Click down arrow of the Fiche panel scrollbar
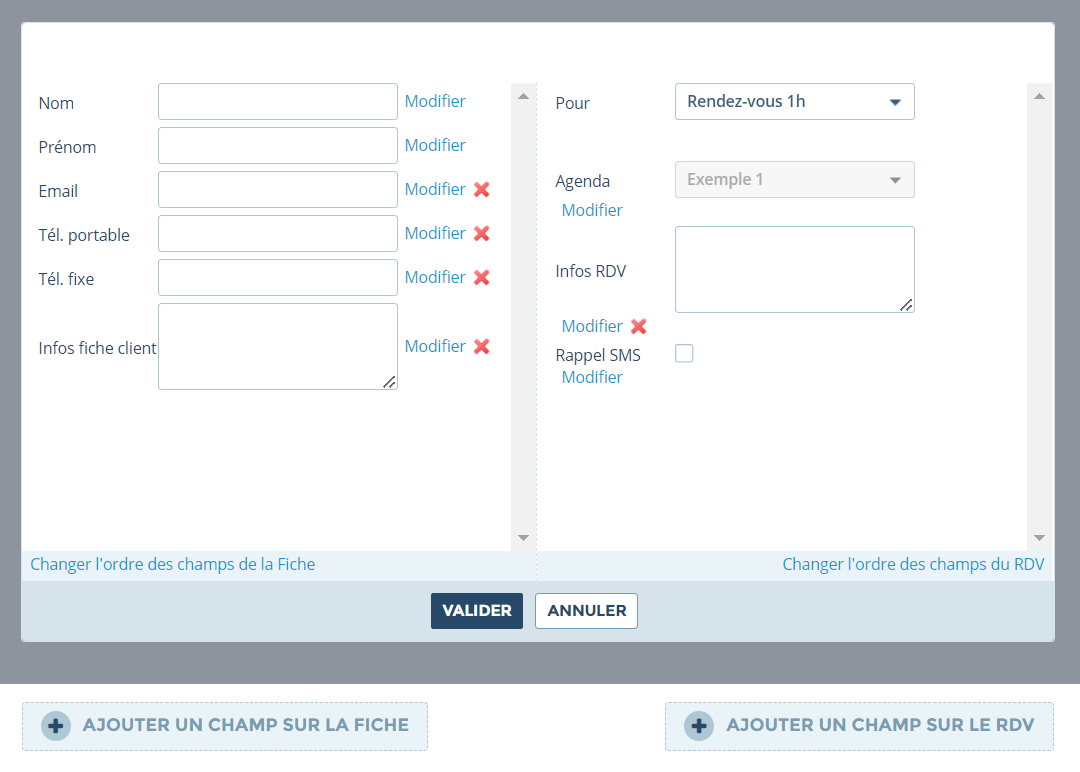This screenshot has height=772, width=1080. [x=523, y=538]
